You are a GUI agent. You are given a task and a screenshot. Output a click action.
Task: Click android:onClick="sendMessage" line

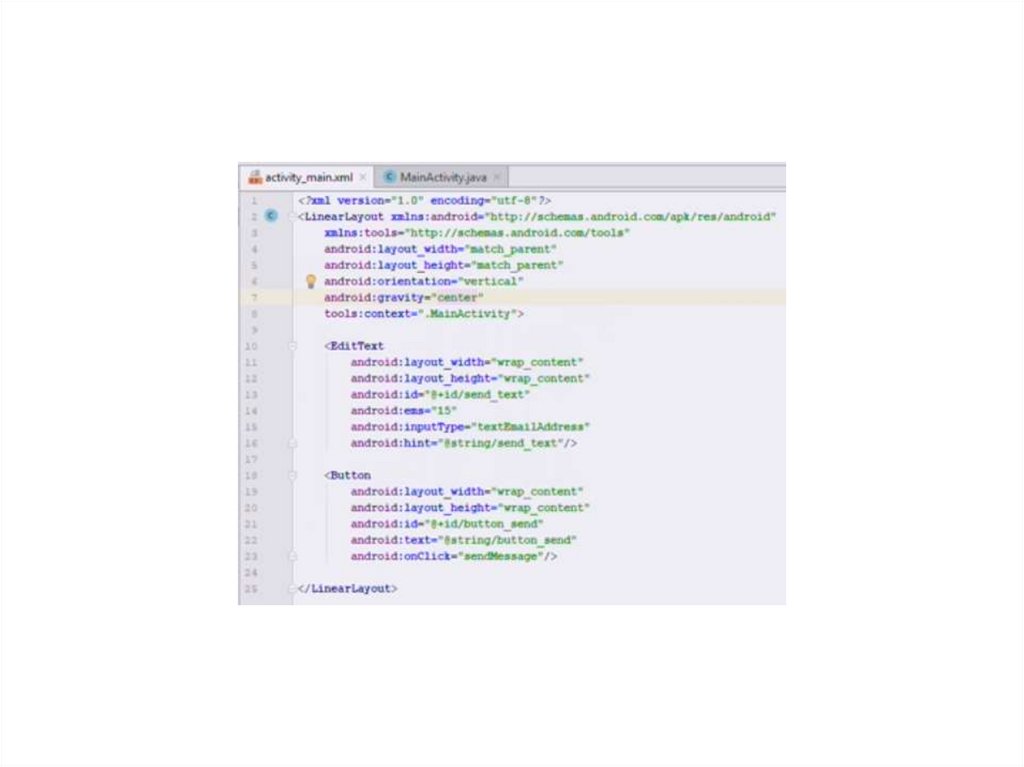pyautogui.click(x=454, y=557)
